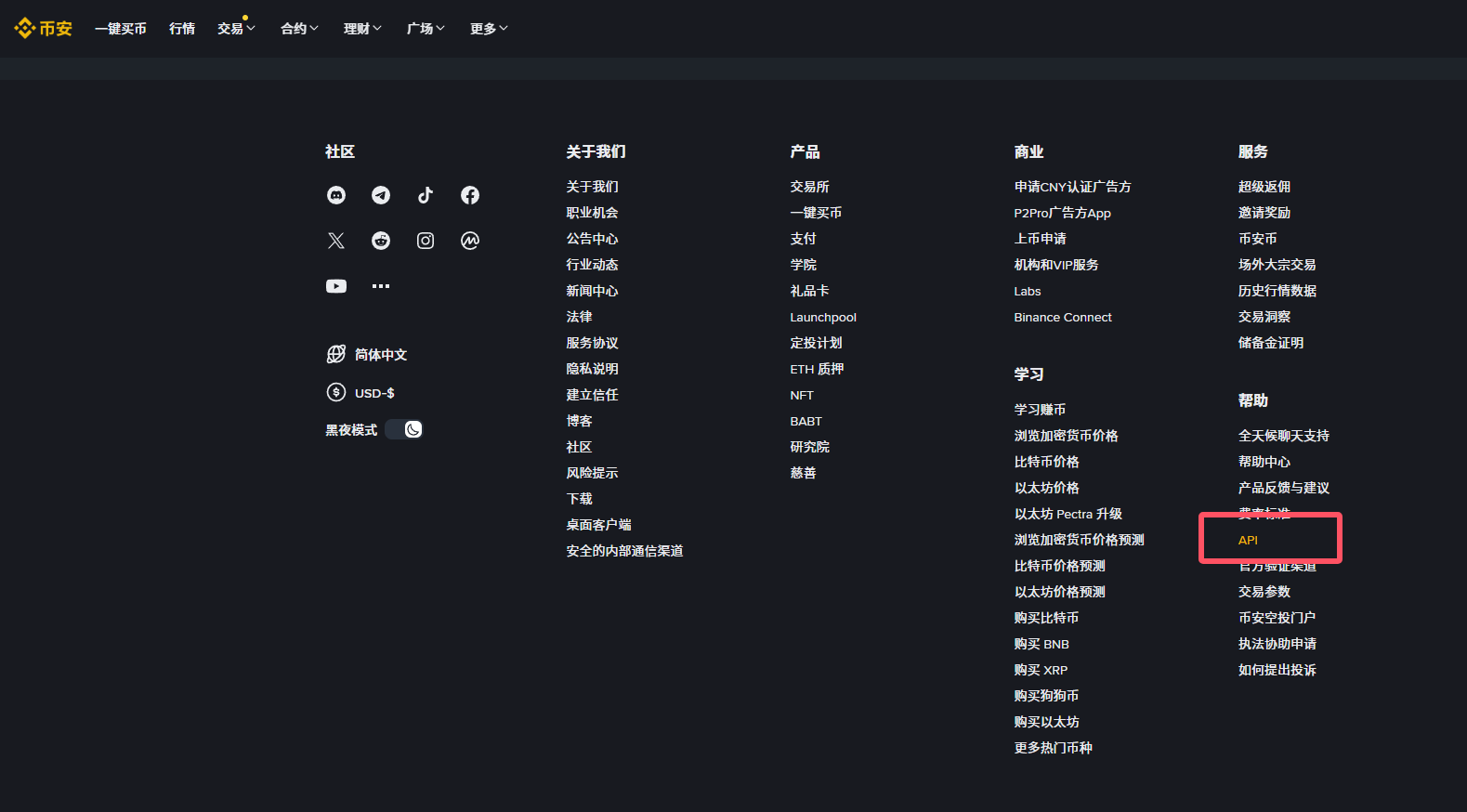
Task: Open the 购买 XRP link
Action: (1041, 670)
